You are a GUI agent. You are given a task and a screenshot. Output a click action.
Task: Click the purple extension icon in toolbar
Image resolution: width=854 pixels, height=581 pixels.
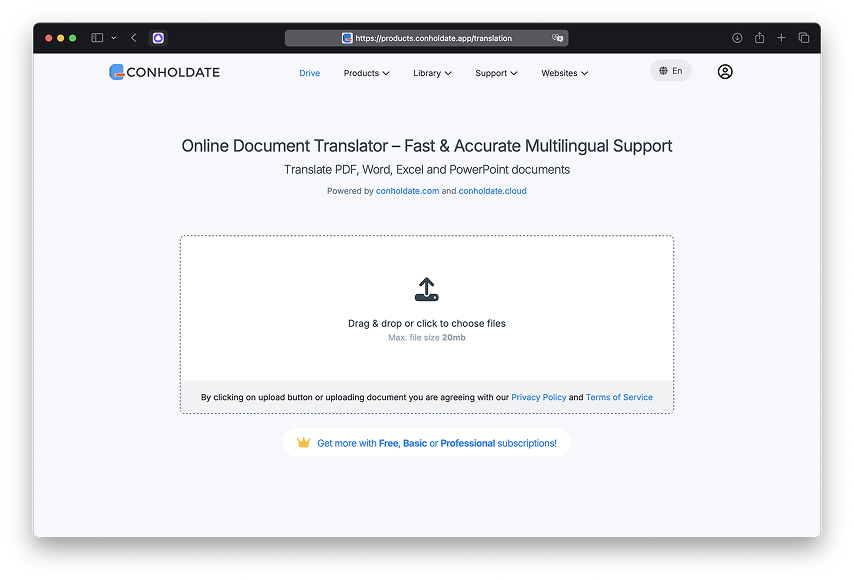click(x=158, y=38)
